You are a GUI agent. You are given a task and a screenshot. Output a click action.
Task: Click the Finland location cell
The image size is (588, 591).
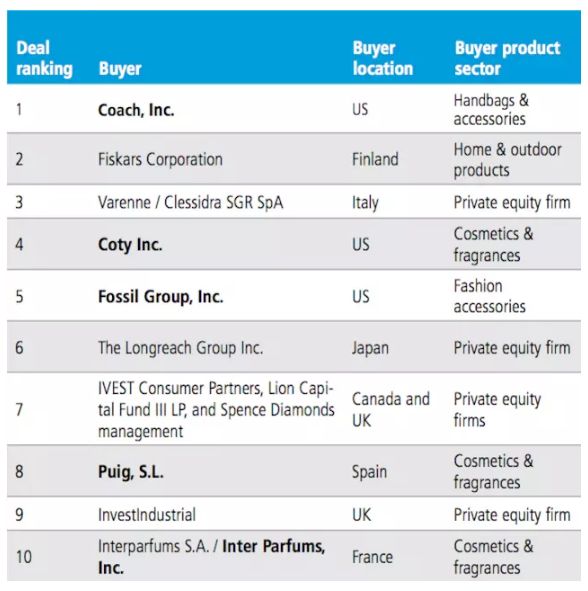click(x=375, y=159)
